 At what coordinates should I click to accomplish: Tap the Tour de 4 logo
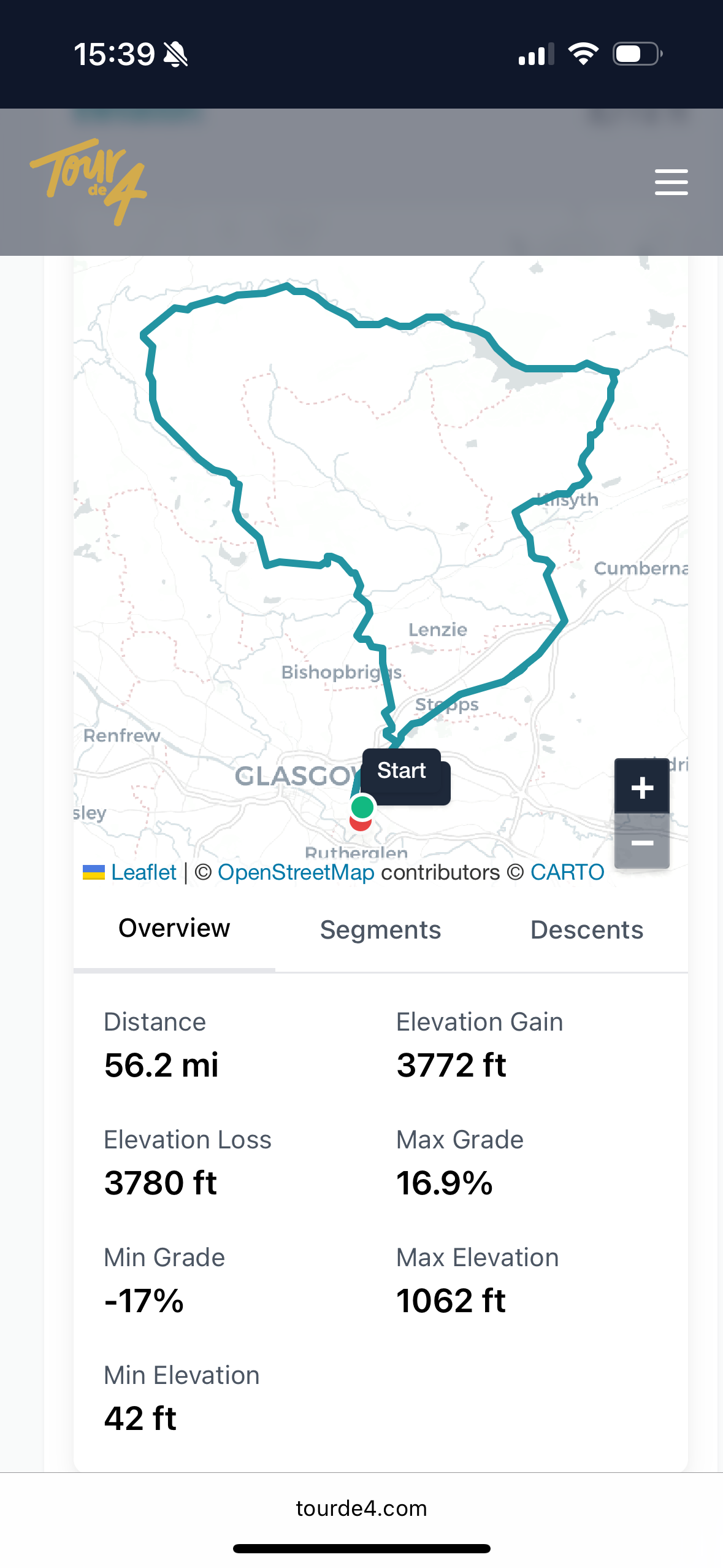[88, 181]
